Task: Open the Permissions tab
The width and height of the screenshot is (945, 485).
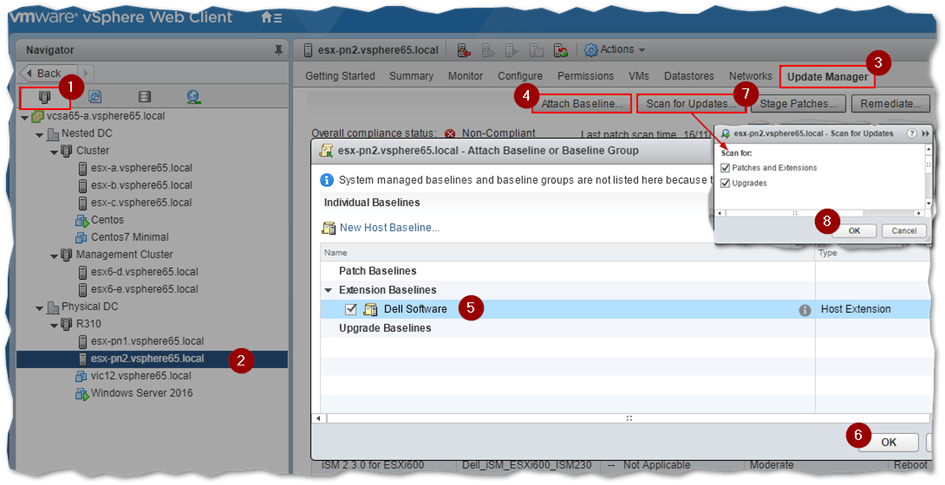Action: (x=585, y=76)
